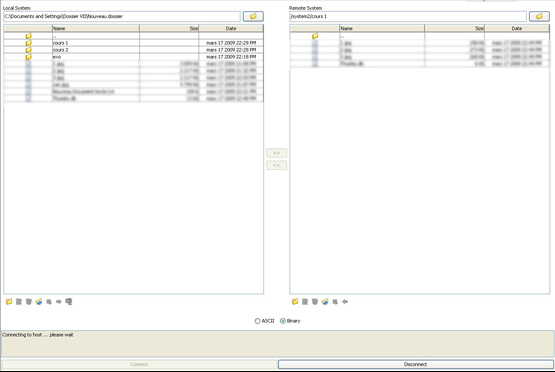Screen dimensions: 555x372
Task: Click the refresh folder icon under local panel
Action: 39,302
